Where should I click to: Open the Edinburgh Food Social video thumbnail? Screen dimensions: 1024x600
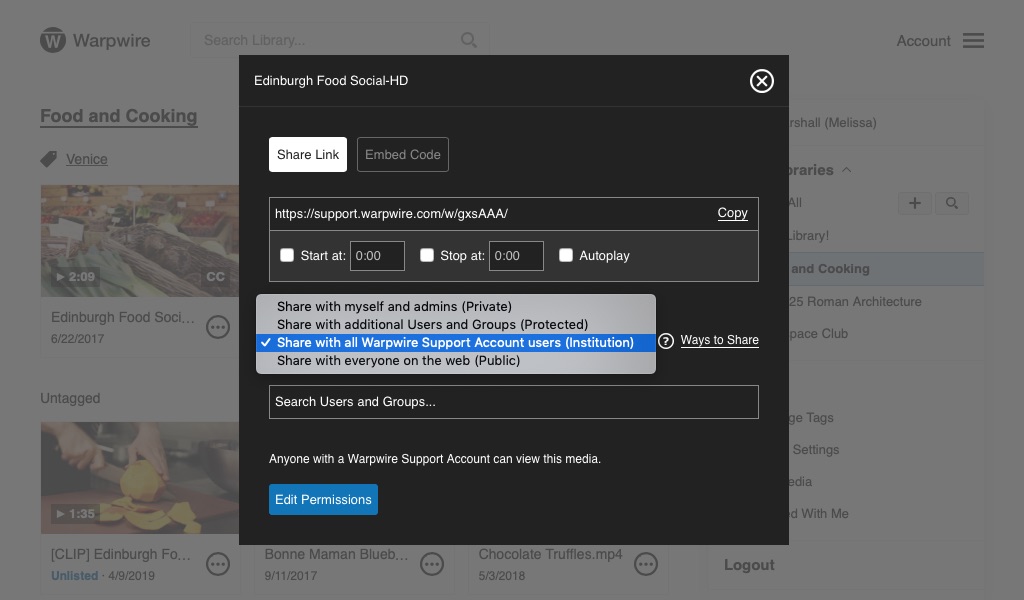click(x=140, y=241)
